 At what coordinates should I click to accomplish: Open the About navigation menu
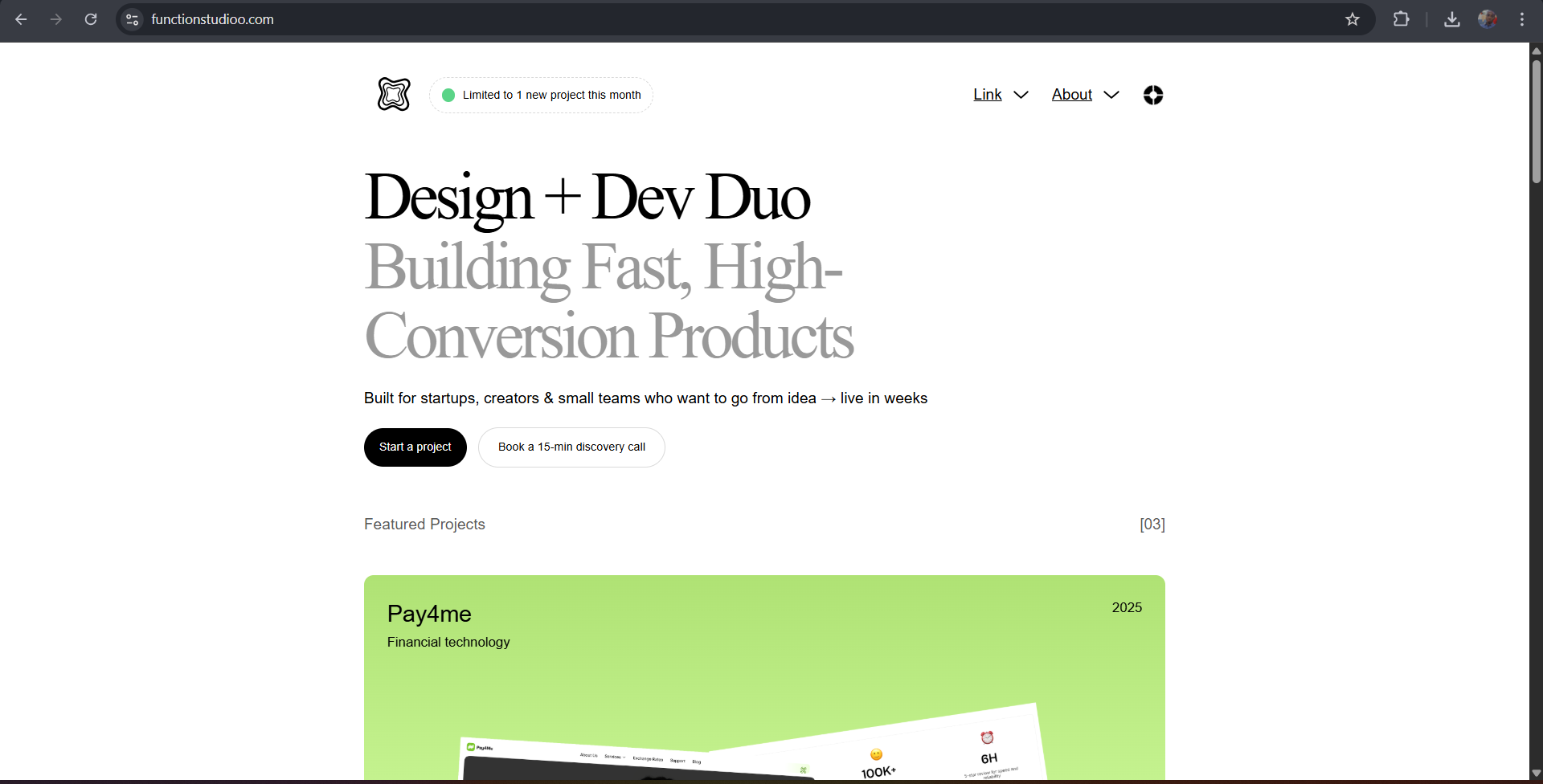click(x=1071, y=95)
